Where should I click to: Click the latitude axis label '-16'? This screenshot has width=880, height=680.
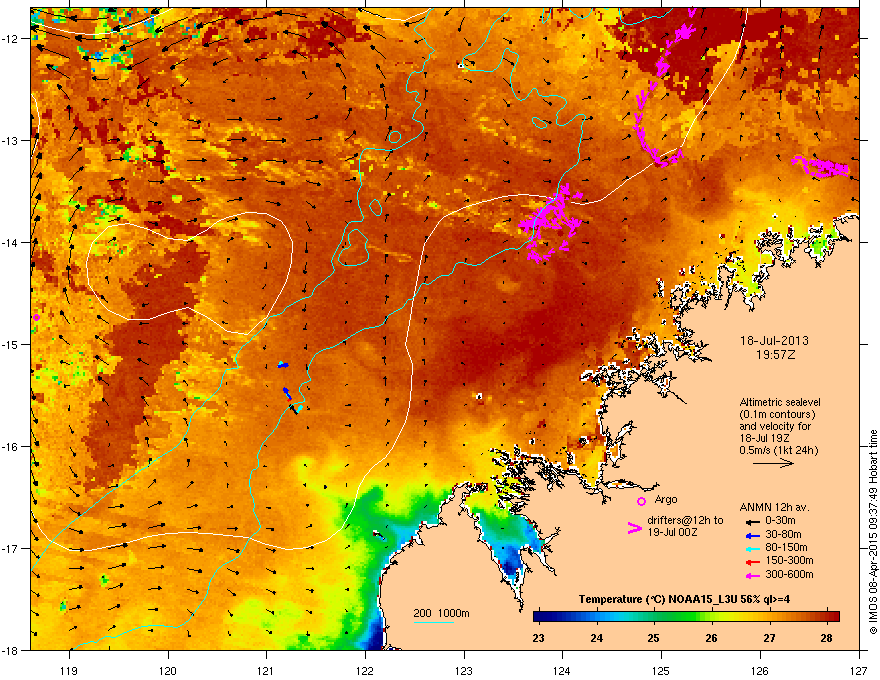[10, 447]
